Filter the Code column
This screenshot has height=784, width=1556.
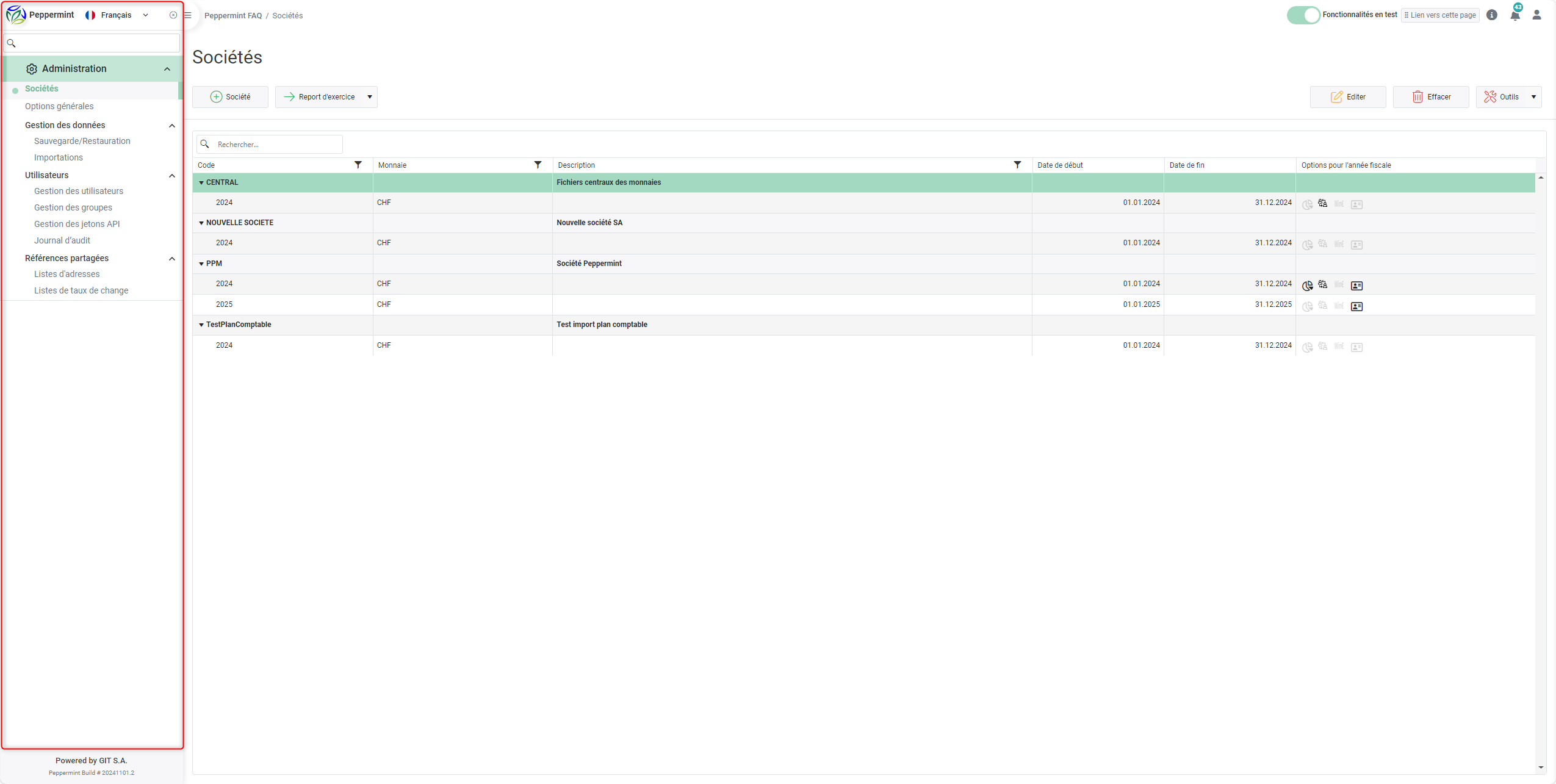358,165
